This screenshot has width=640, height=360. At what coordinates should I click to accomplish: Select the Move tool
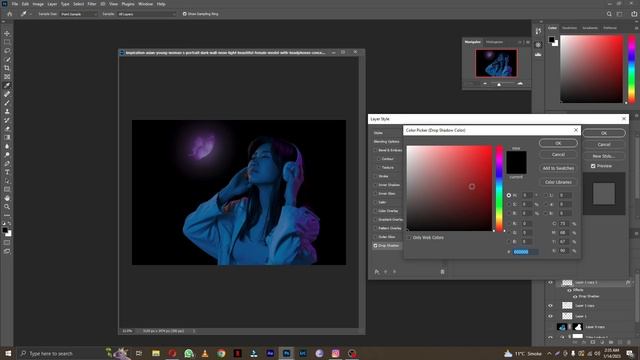(7, 33)
